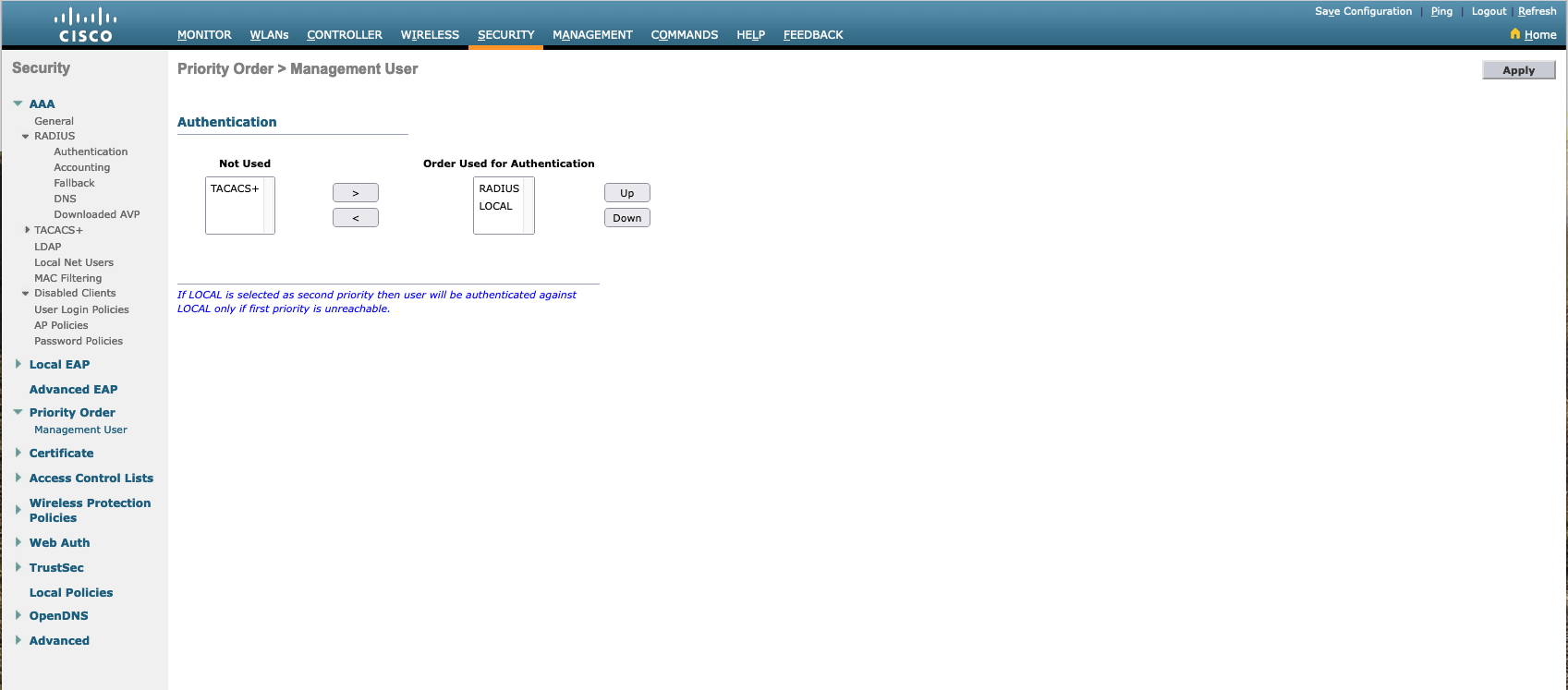Open Local Policies section
Image resolution: width=1568 pixels, height=690 pixels.
pyautogui.click(x=71, y=592)
